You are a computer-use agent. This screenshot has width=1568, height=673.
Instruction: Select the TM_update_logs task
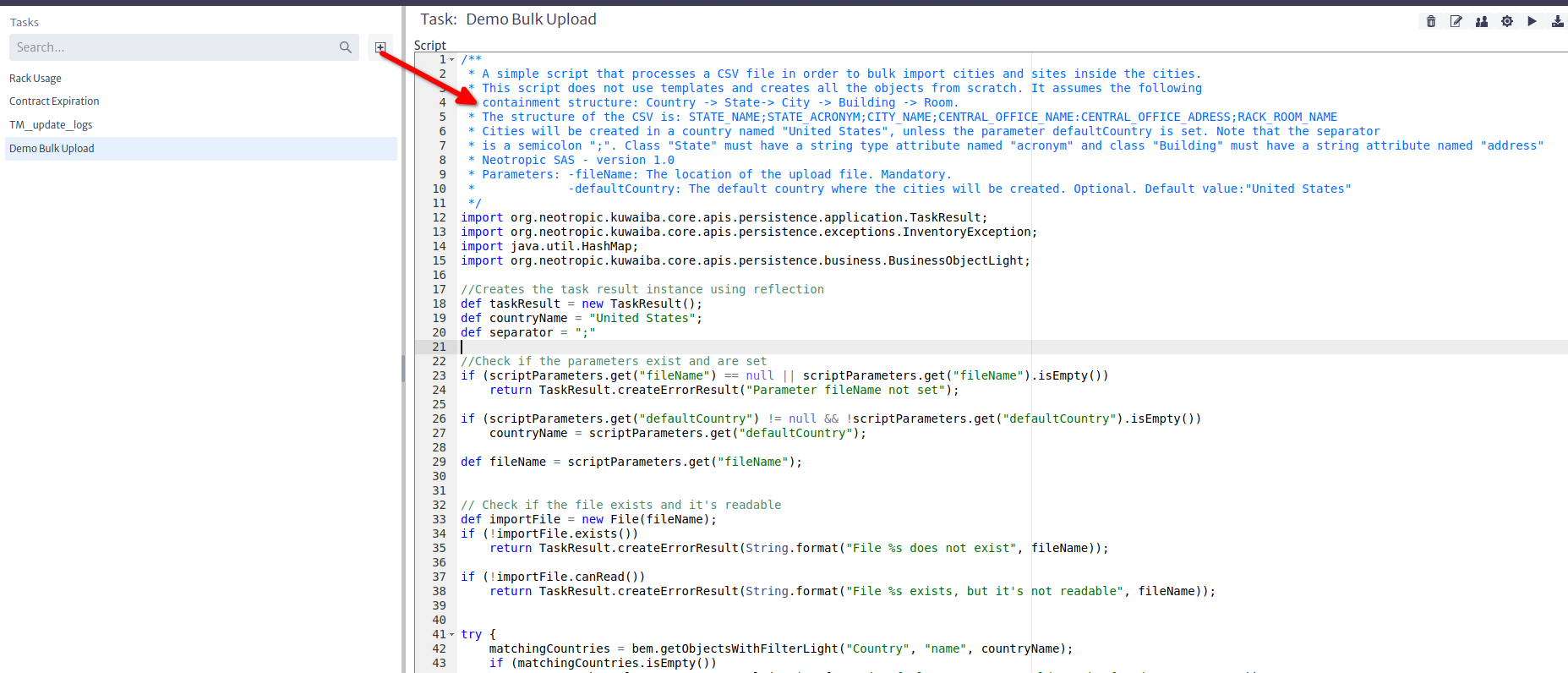coord(51,125)
